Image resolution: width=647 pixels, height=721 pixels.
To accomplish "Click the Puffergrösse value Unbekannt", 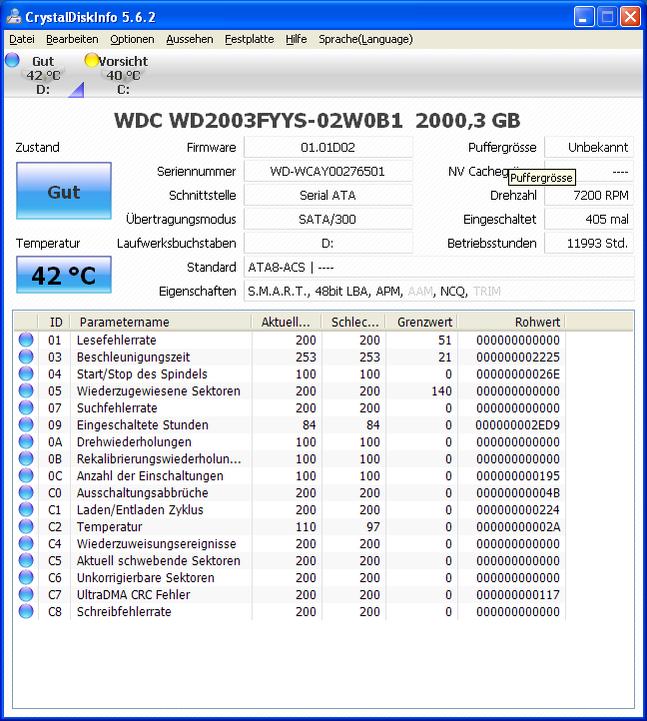I will (589, 148).
